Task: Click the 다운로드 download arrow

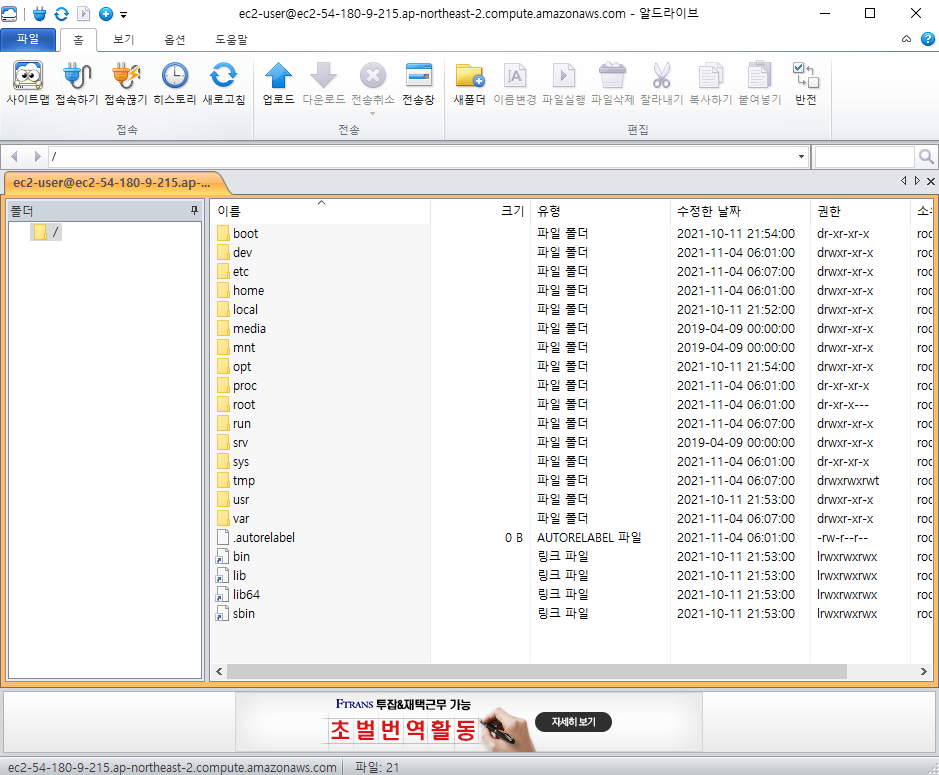Action: coord(323,83)
